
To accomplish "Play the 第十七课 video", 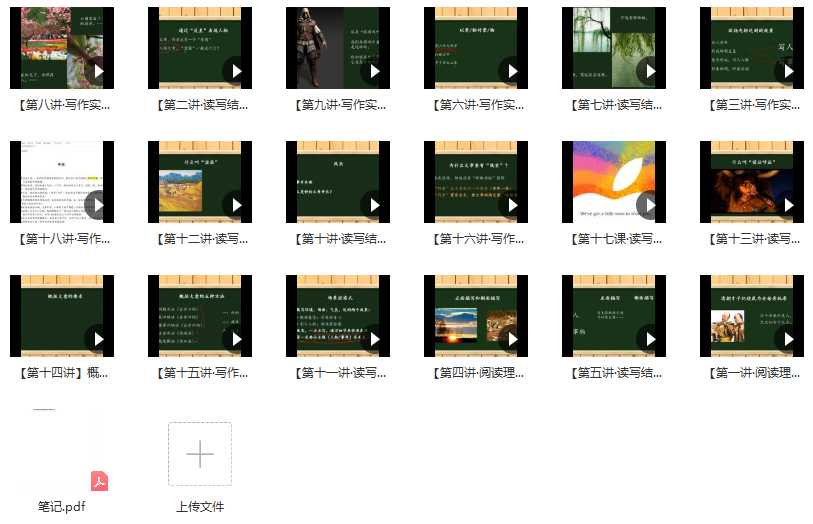I will coord(649,205).
